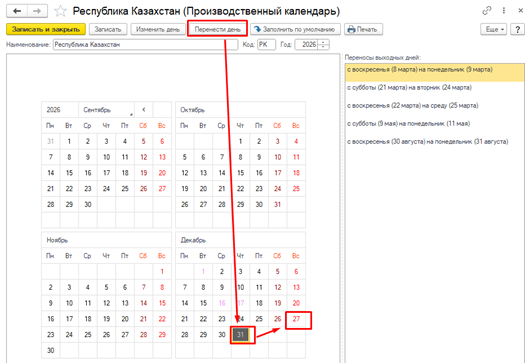Decrease the year with the stepper down arrow

(323, 47)
